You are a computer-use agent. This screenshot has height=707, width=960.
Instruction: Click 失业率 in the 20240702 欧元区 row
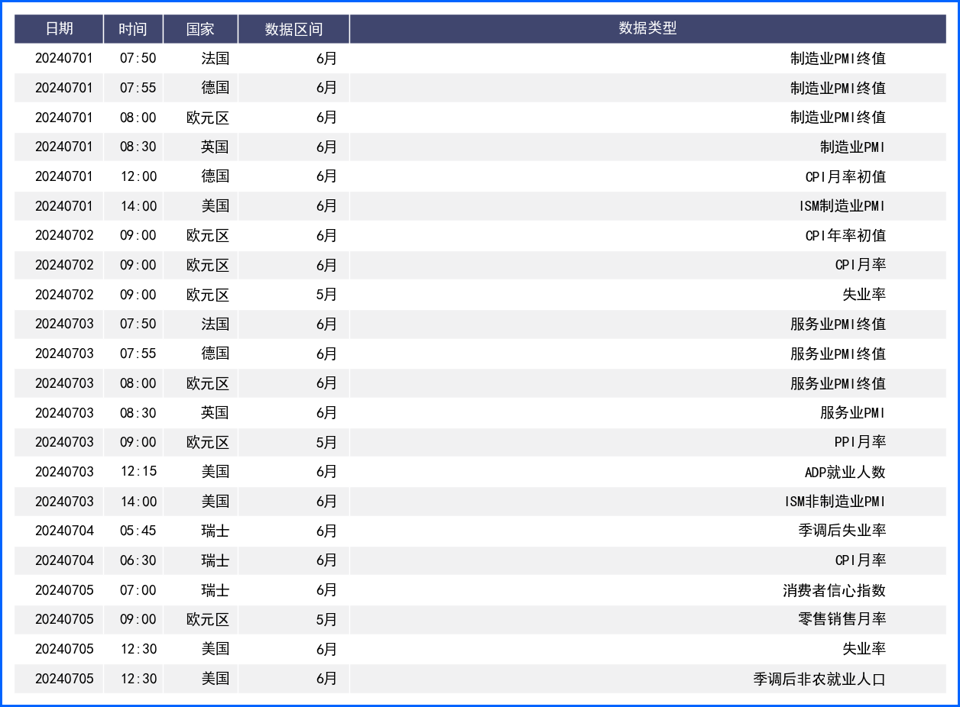click(864, 294)
